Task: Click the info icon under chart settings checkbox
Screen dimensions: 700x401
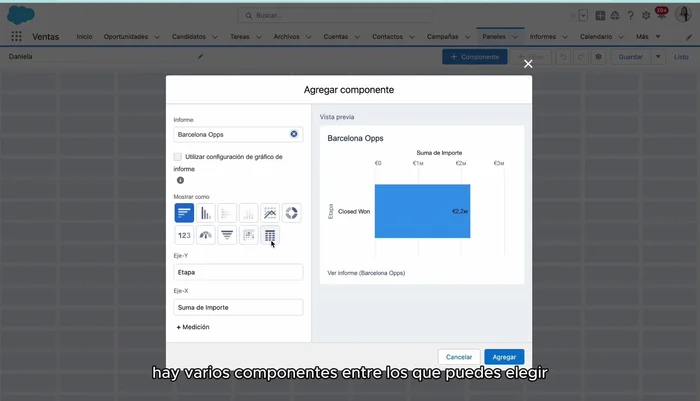Action: [180, 180]
